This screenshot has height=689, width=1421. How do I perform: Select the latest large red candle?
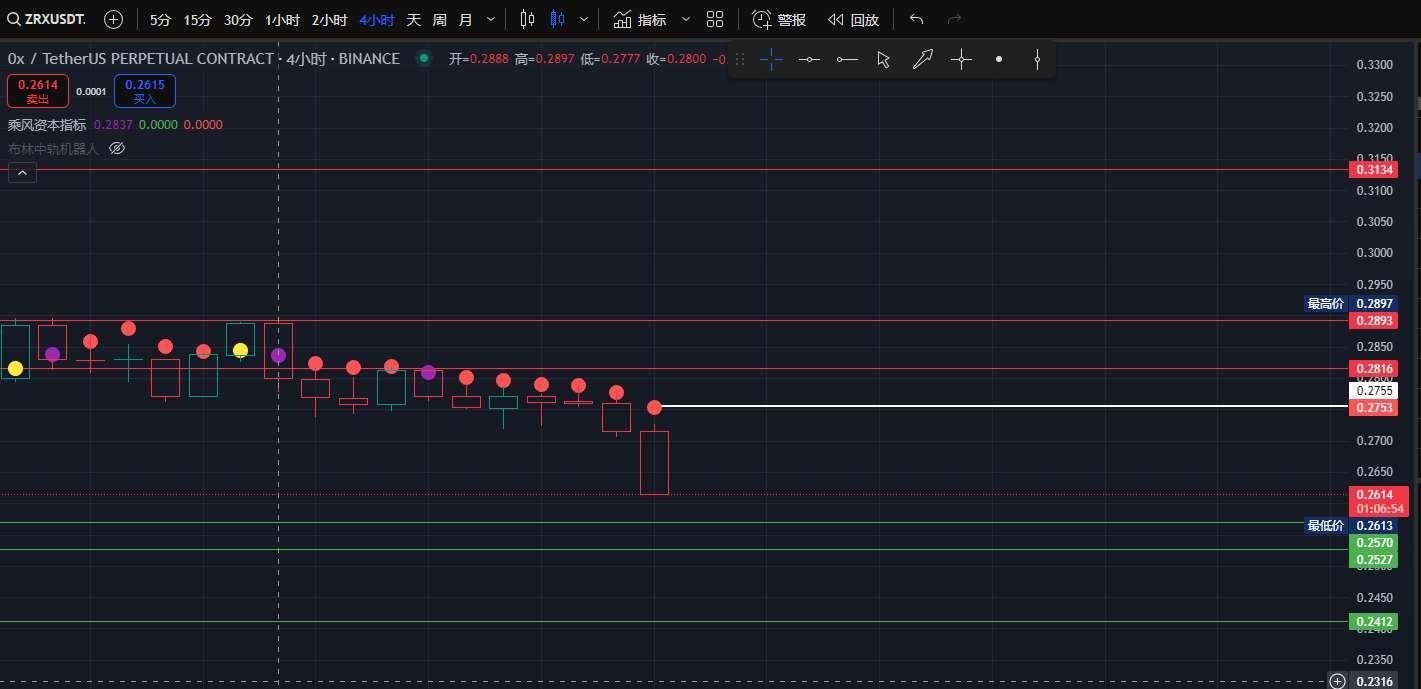coord(654,462)
